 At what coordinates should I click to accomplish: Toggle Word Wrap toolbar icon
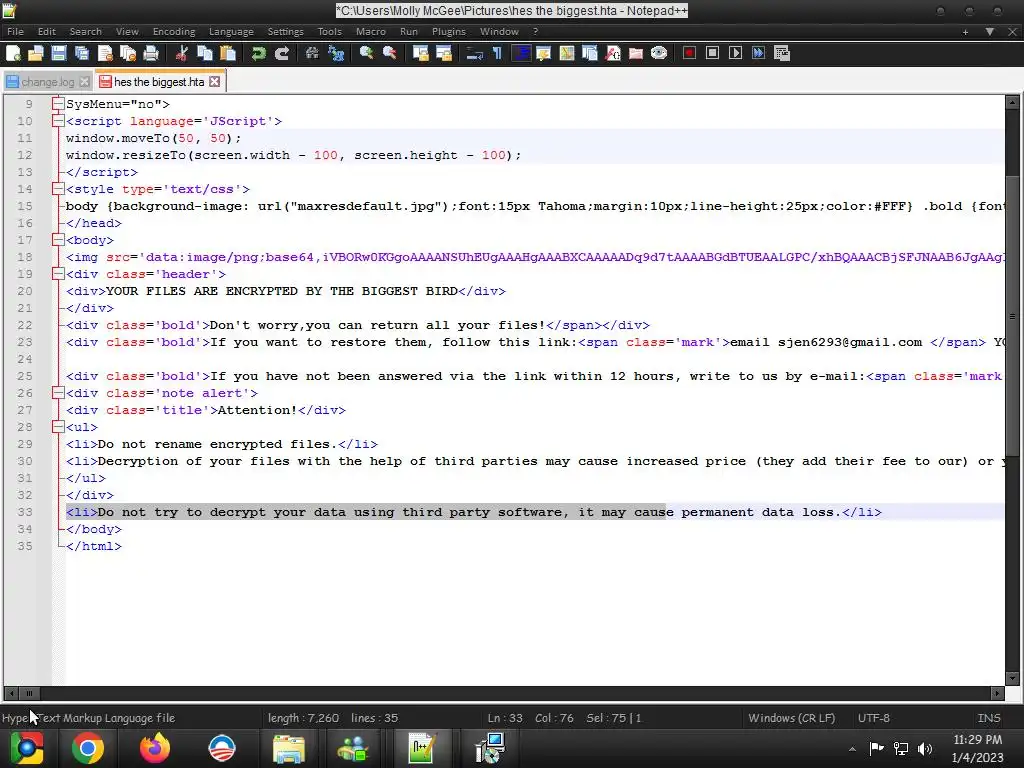[474, 54]
